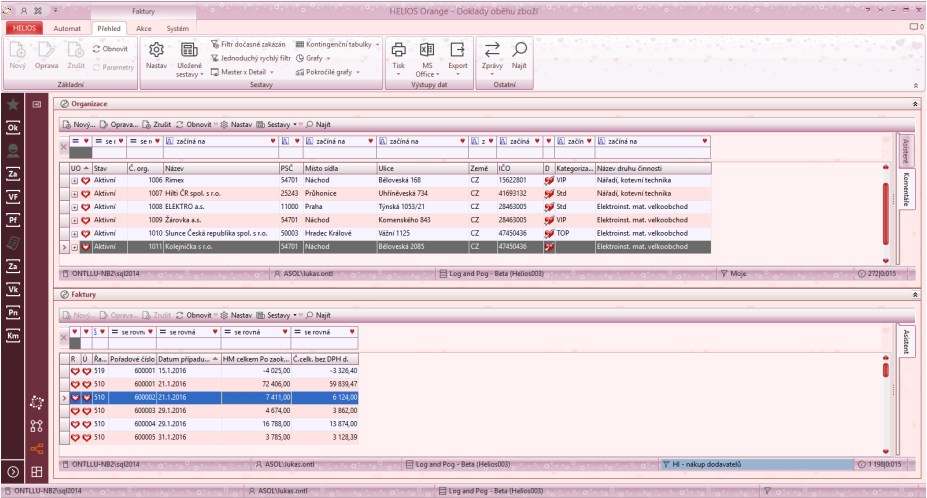Click Jednoduchý rychlý filtr button
This screenshot has height=498, width=927.
[251, 58]
